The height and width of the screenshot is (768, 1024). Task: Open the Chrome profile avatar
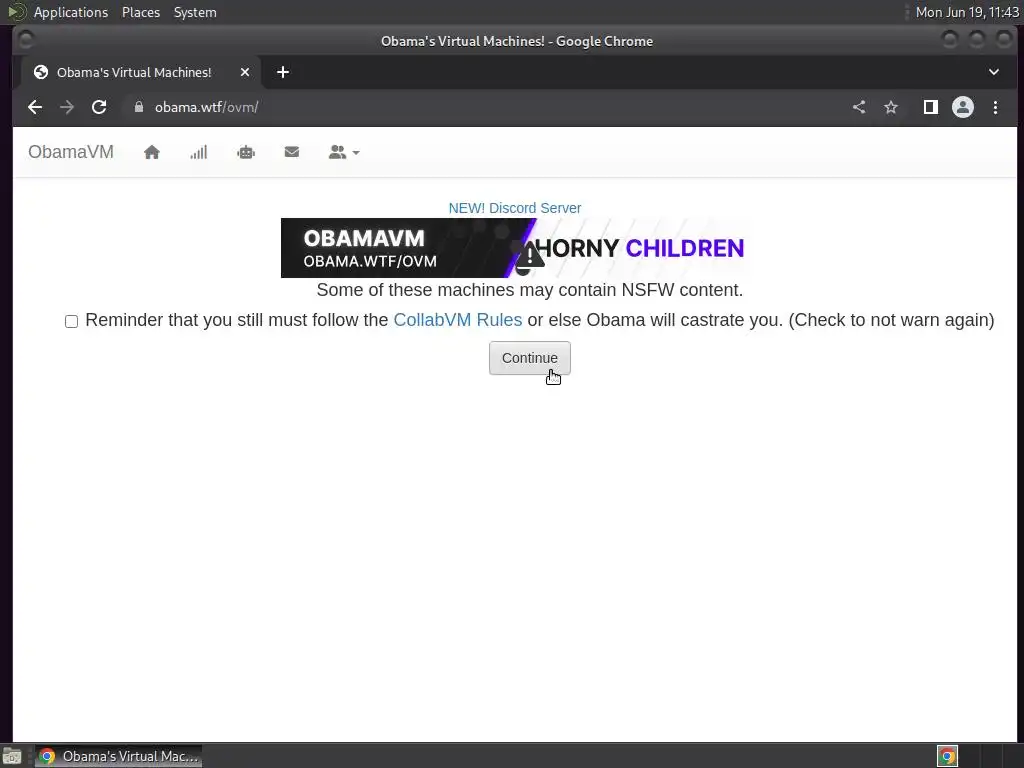pyautogui.click(x=963, y=107)
